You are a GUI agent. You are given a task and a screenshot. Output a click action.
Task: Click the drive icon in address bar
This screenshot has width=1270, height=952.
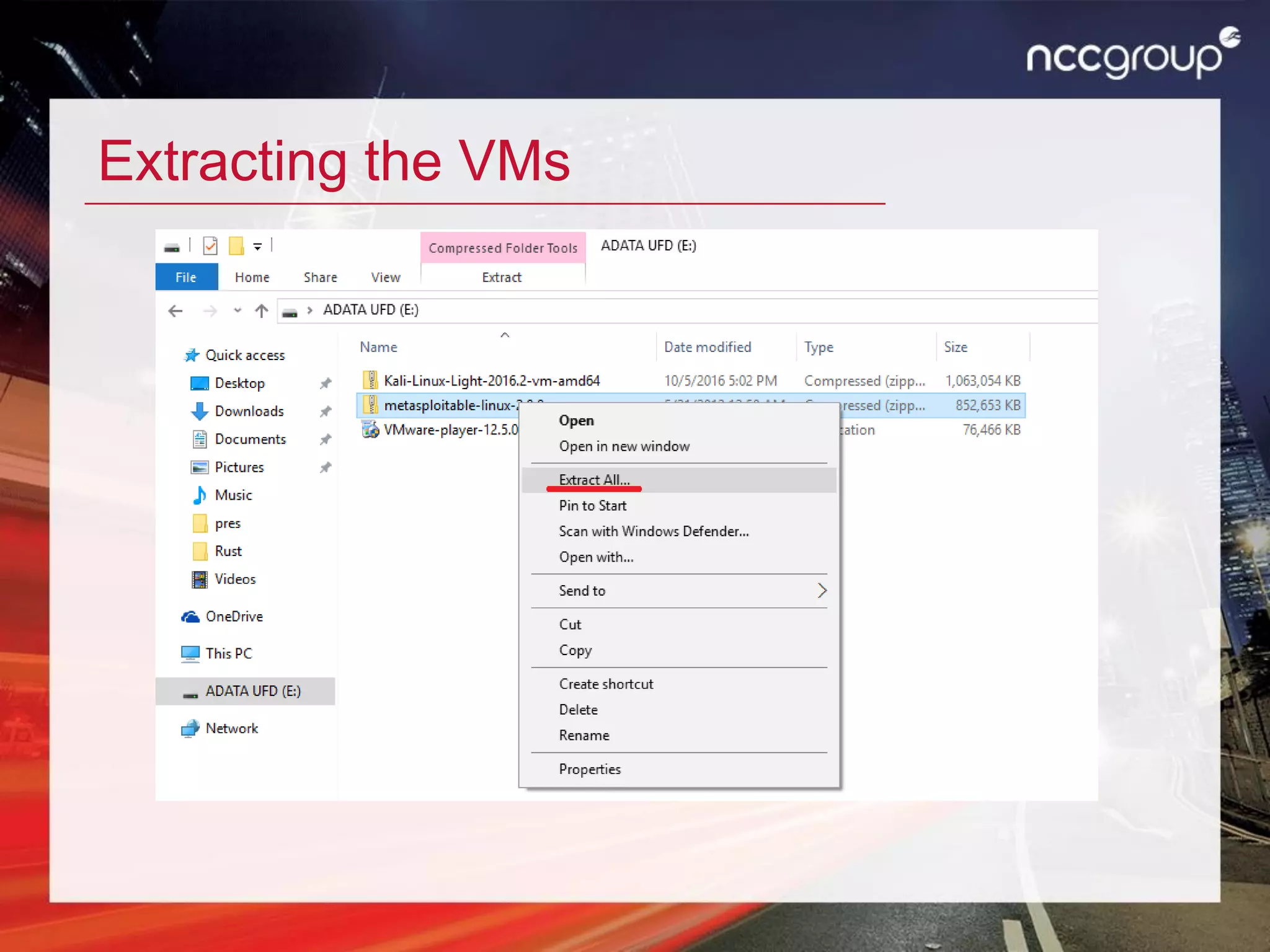290,312
